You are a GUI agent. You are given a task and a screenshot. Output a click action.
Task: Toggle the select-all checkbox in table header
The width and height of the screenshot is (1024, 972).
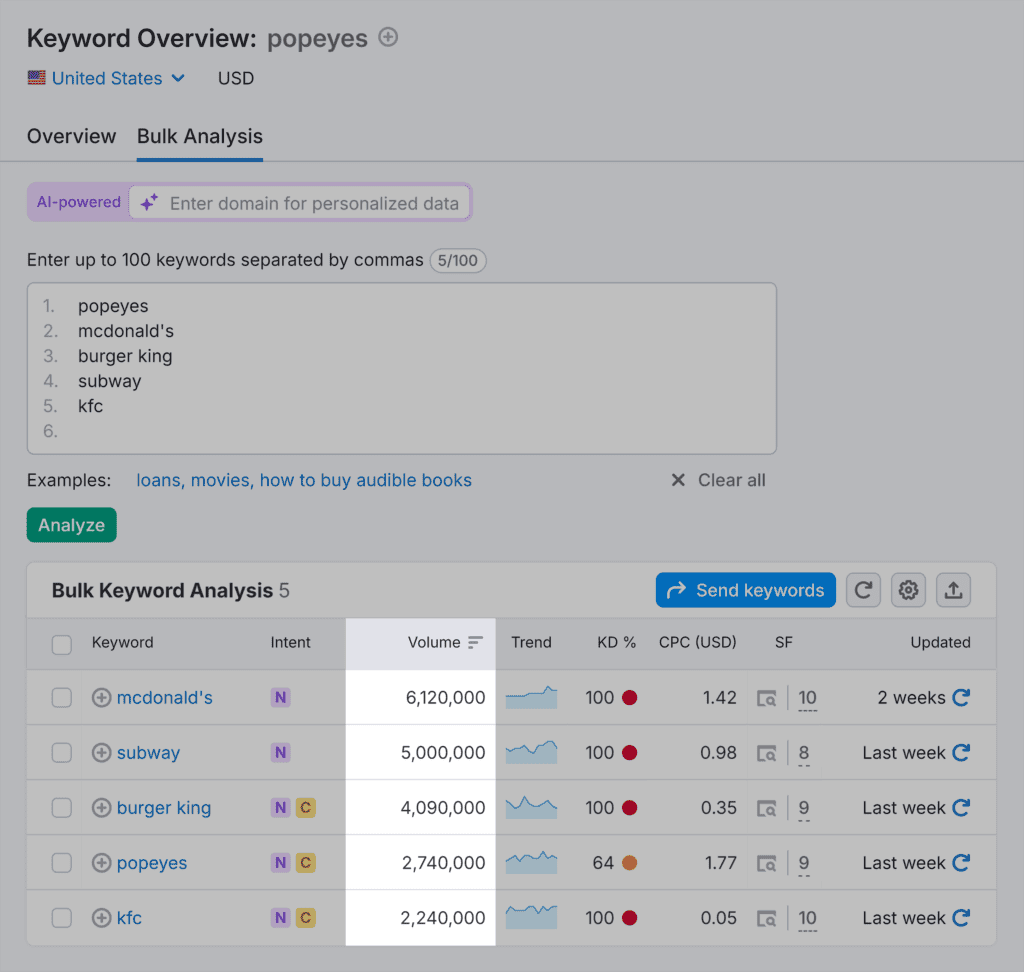[x=62, y=644]
